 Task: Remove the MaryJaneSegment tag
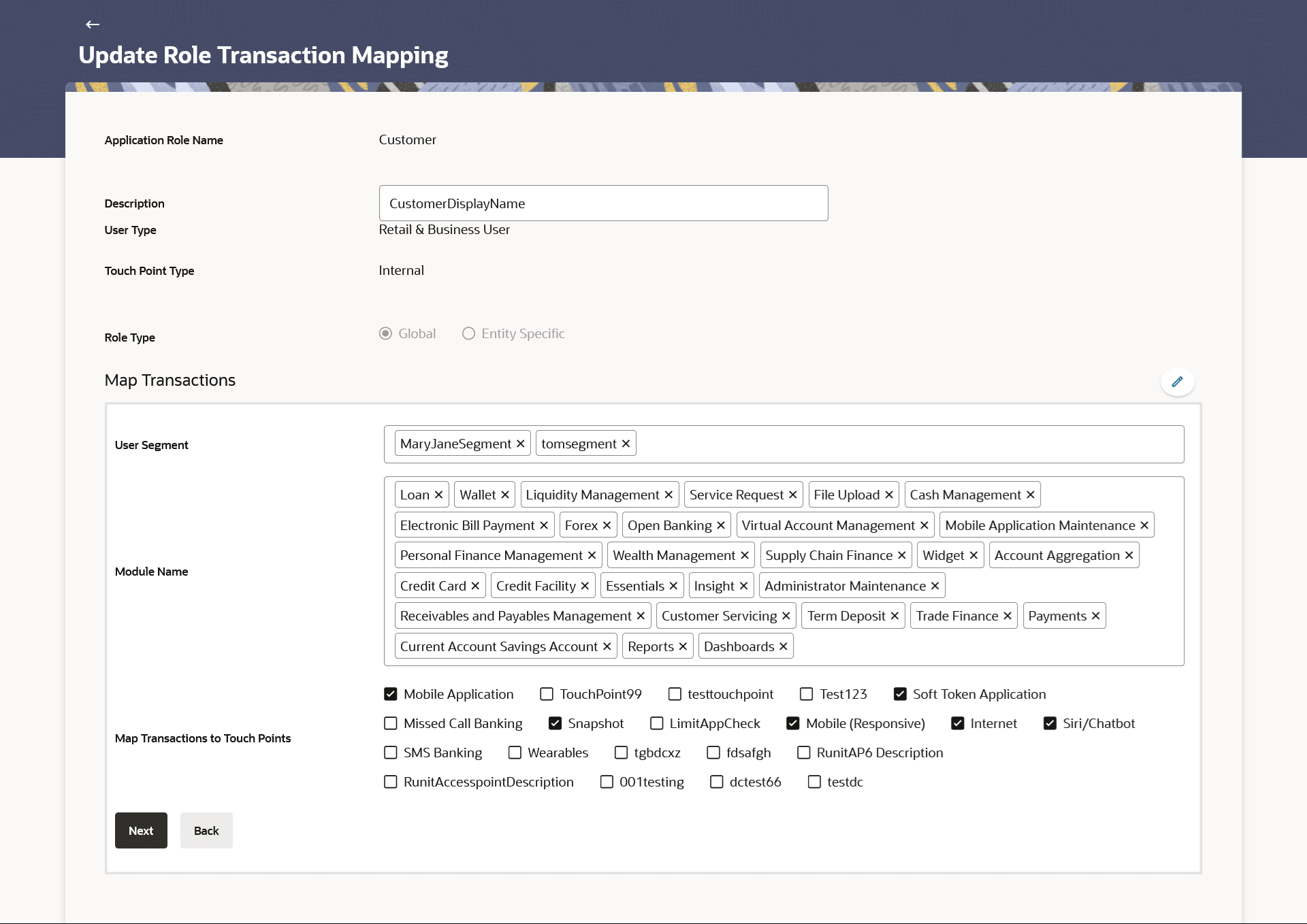tap(521, 444)
